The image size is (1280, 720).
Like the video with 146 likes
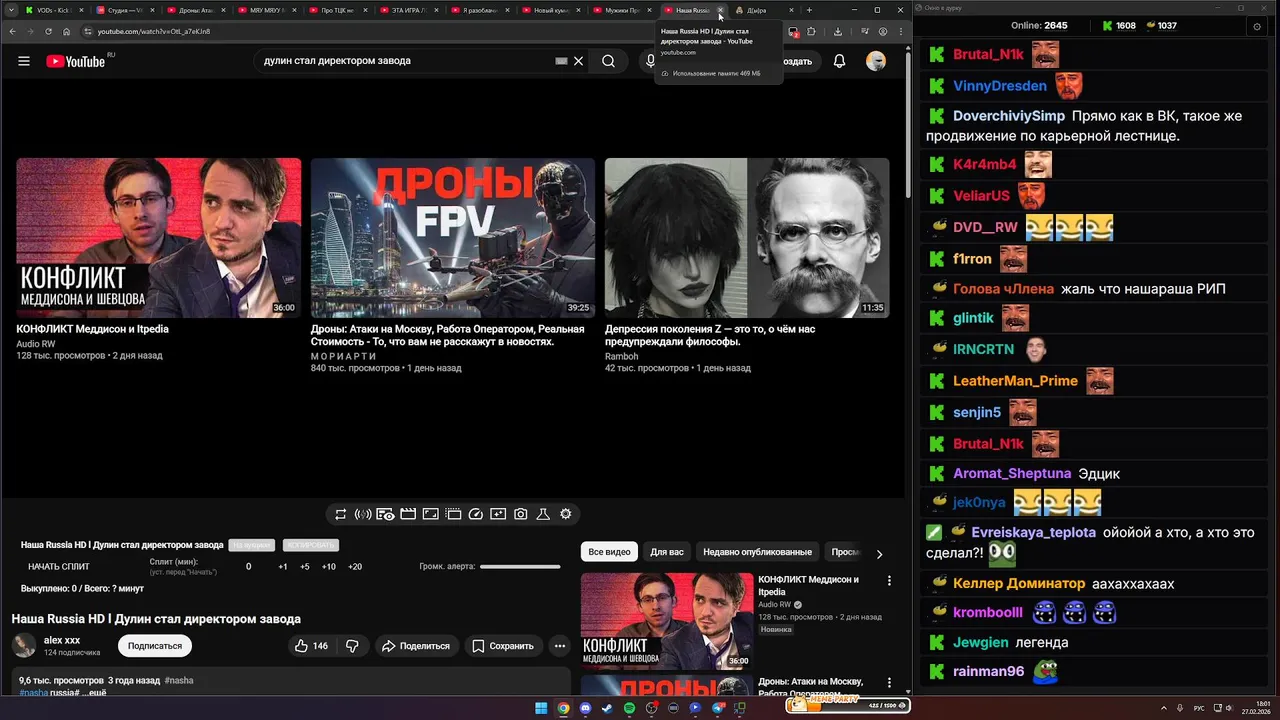tap(311, 646)
